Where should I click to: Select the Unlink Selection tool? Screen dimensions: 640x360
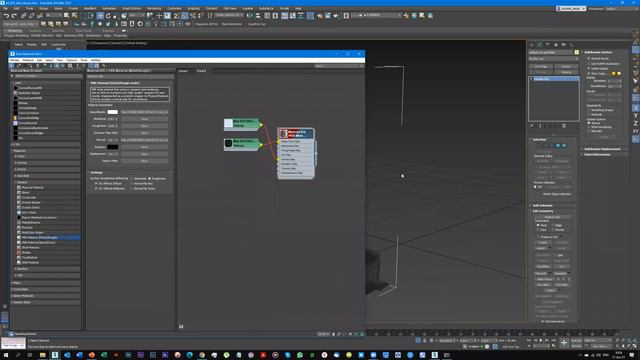coord(31,16)
